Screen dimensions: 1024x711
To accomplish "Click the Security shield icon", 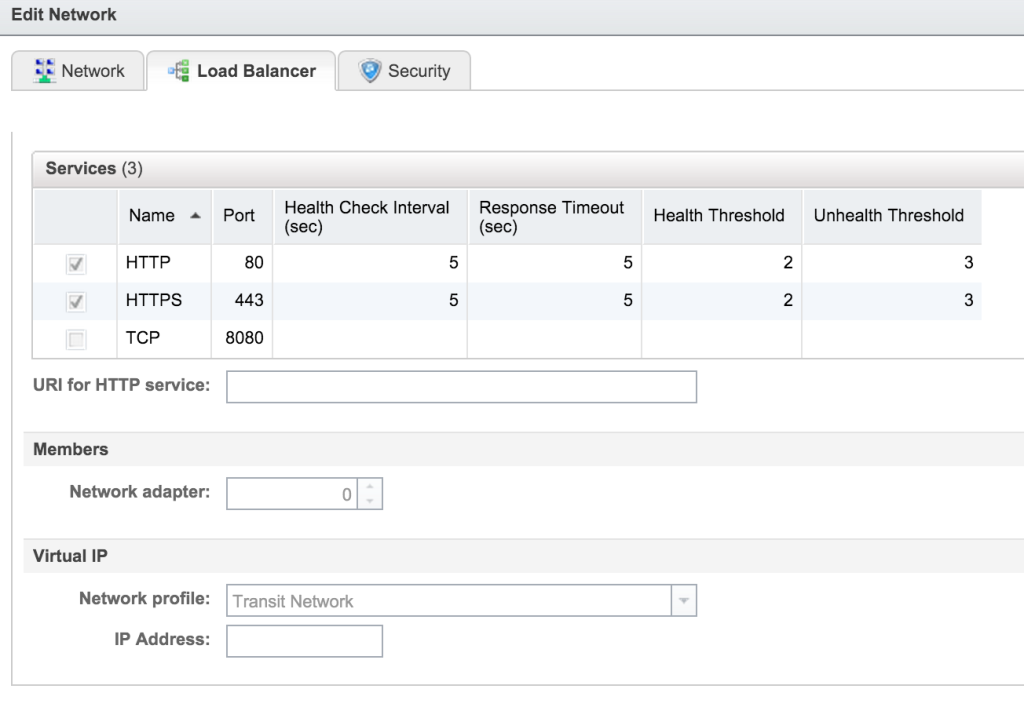I will tap(370, 71).
